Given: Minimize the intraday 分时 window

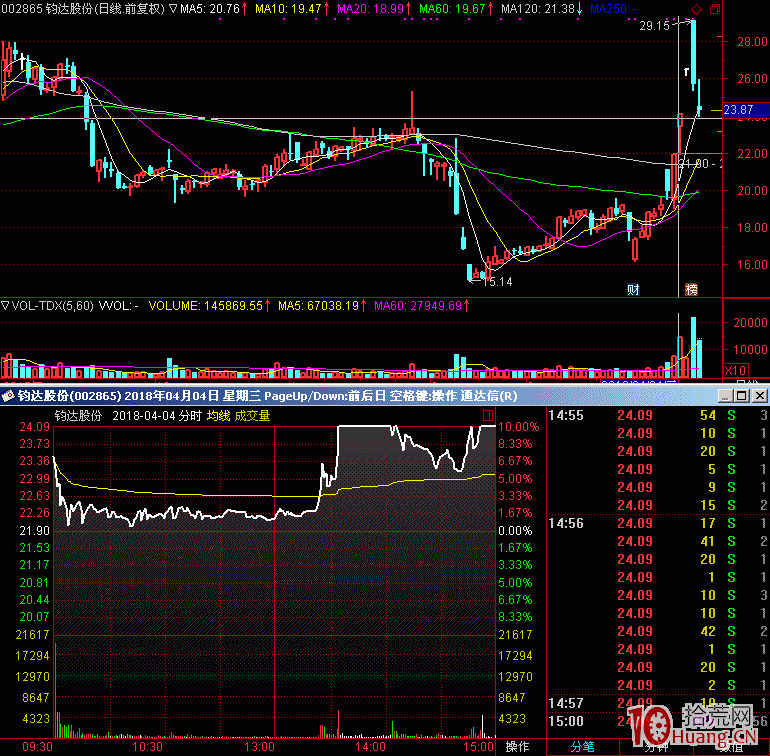Looking at the screenshot, I should pyautogui.click(x=725, y=395).
